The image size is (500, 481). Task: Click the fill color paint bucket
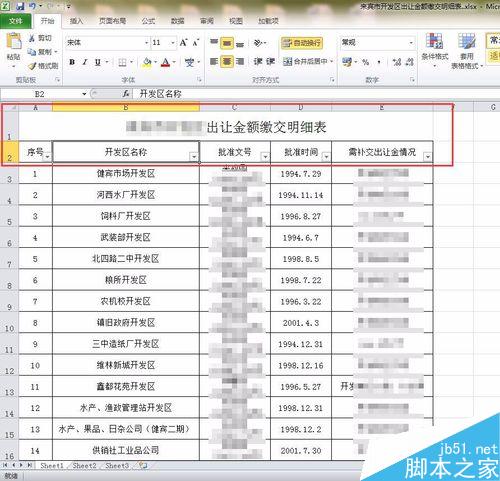coord(147,62)
